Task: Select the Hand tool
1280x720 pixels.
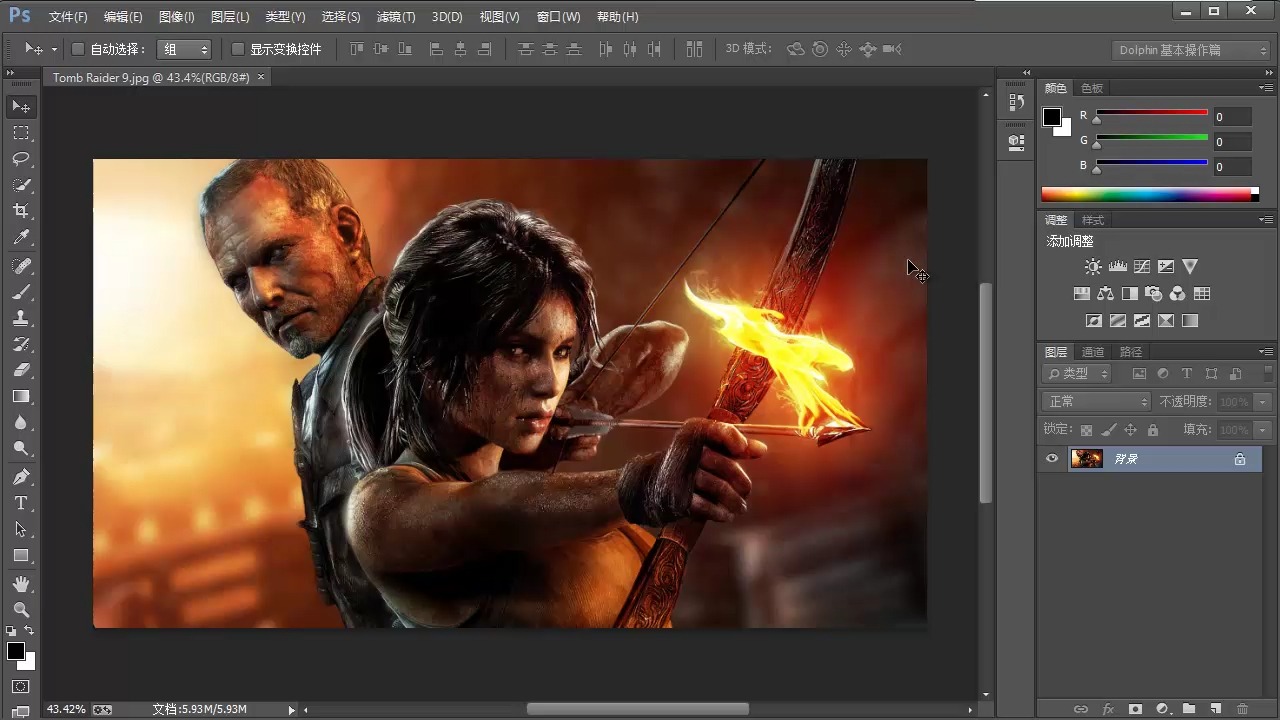Action: [x=21, y=583]
